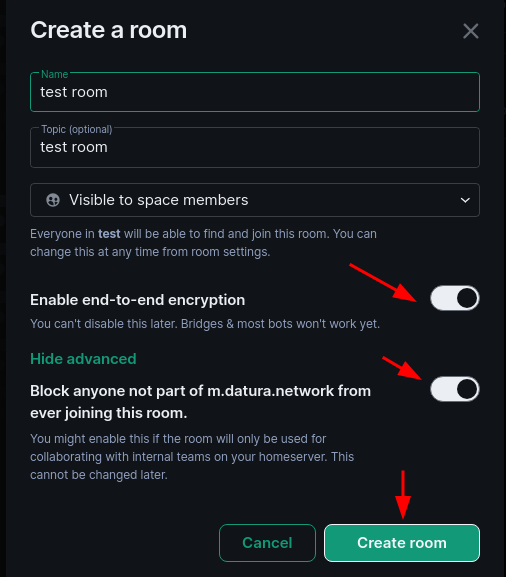Screen dimensions: 506x577
Task: Toggle the block non-m.datura.network users switch
Action: pyautogui.click(x=455, y=389)
